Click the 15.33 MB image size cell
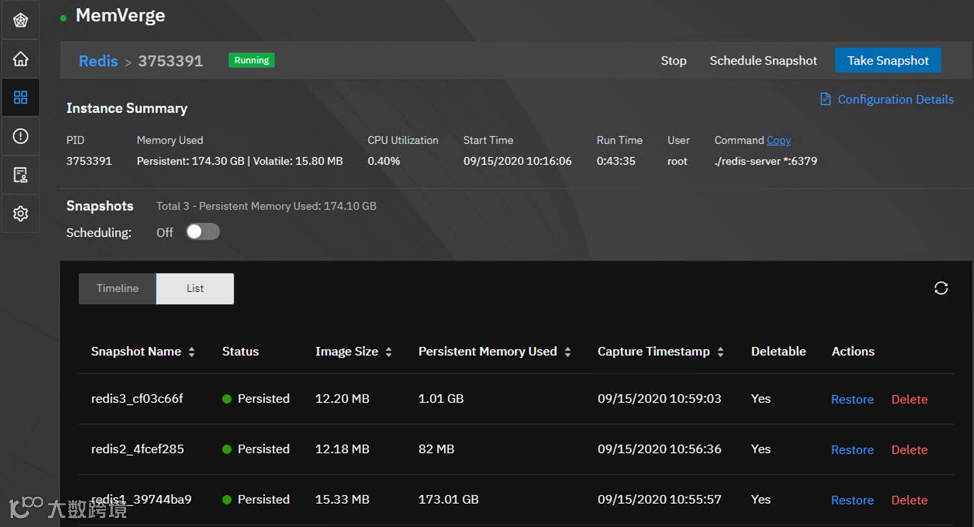 tap(342, 500)
